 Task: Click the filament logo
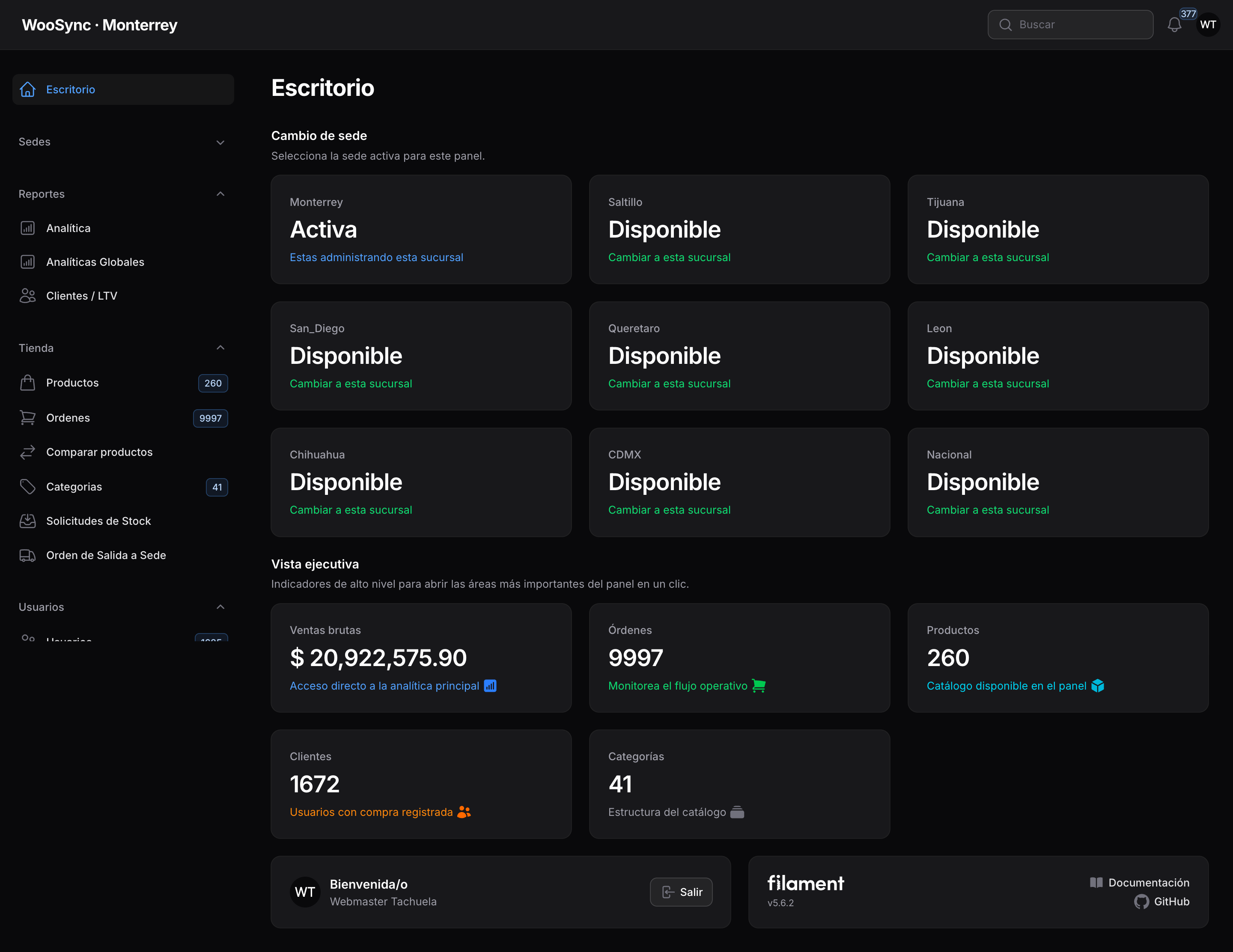pyautogui.click(x=806, y=883)
